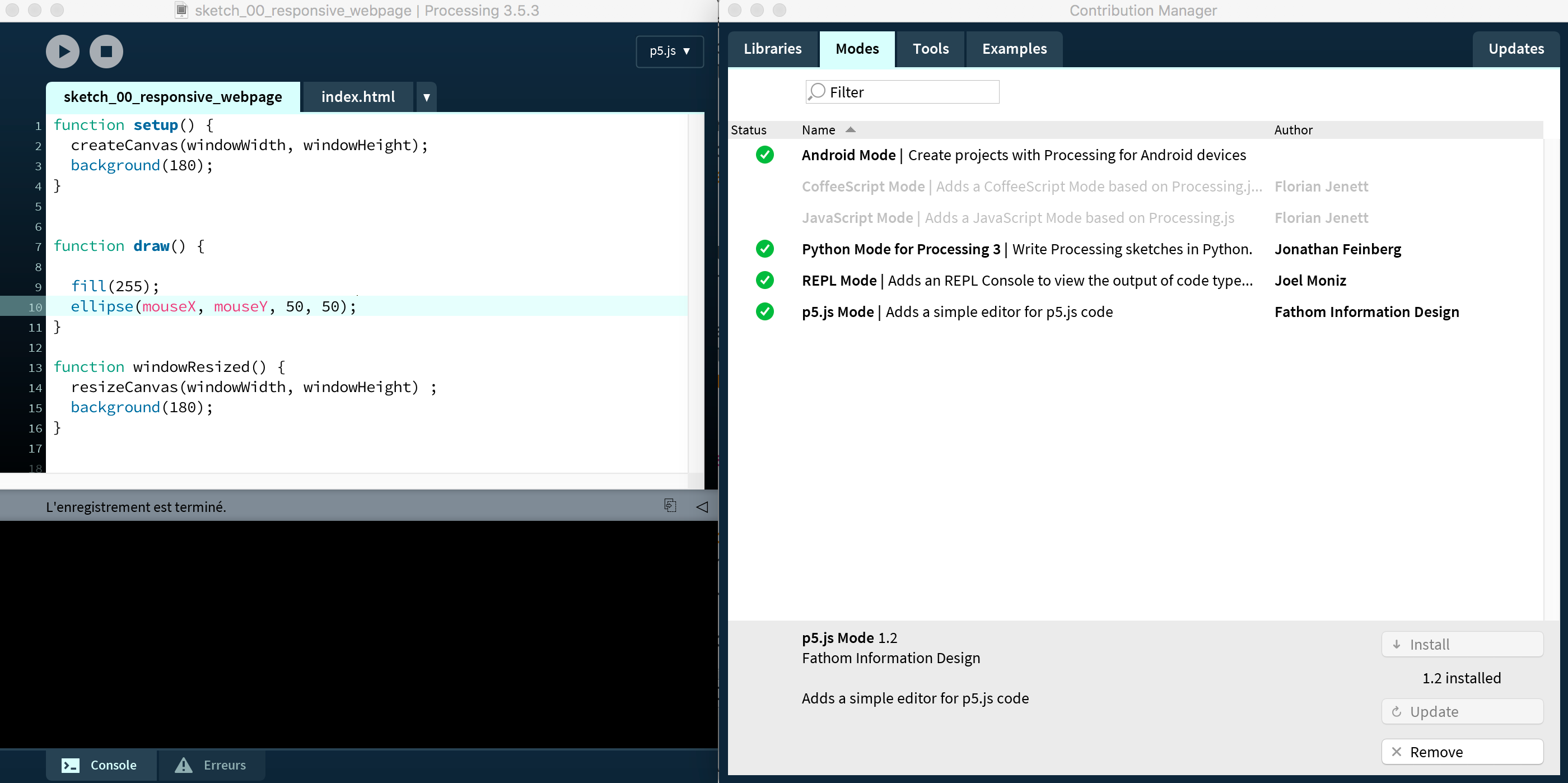Click the status message "L'enregistrement est terminé."
The height and width of the screenshot is (783, 1568).
pyautogui.click(x=136, y=506)
